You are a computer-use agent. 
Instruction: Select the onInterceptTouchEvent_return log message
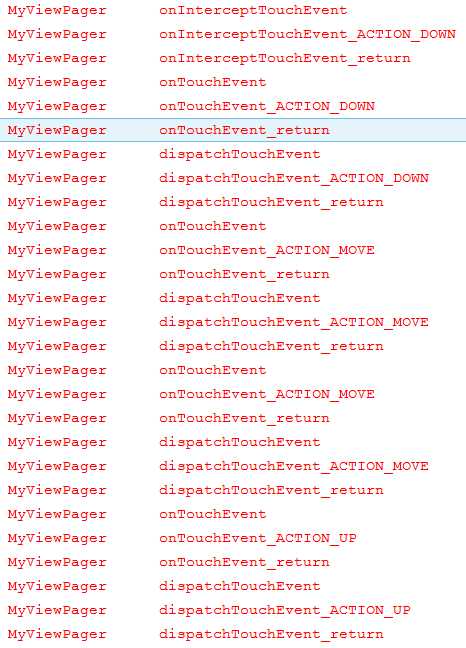pos(285,58)
